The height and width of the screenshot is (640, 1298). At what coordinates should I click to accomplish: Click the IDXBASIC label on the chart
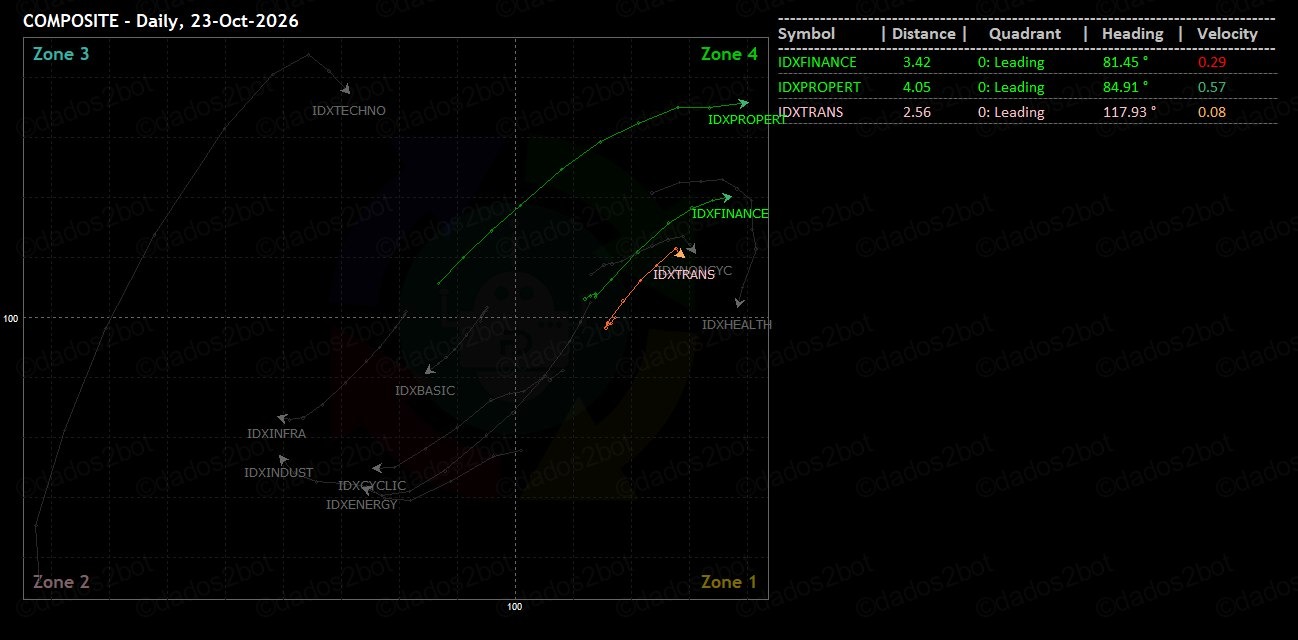tap(425, 391)
